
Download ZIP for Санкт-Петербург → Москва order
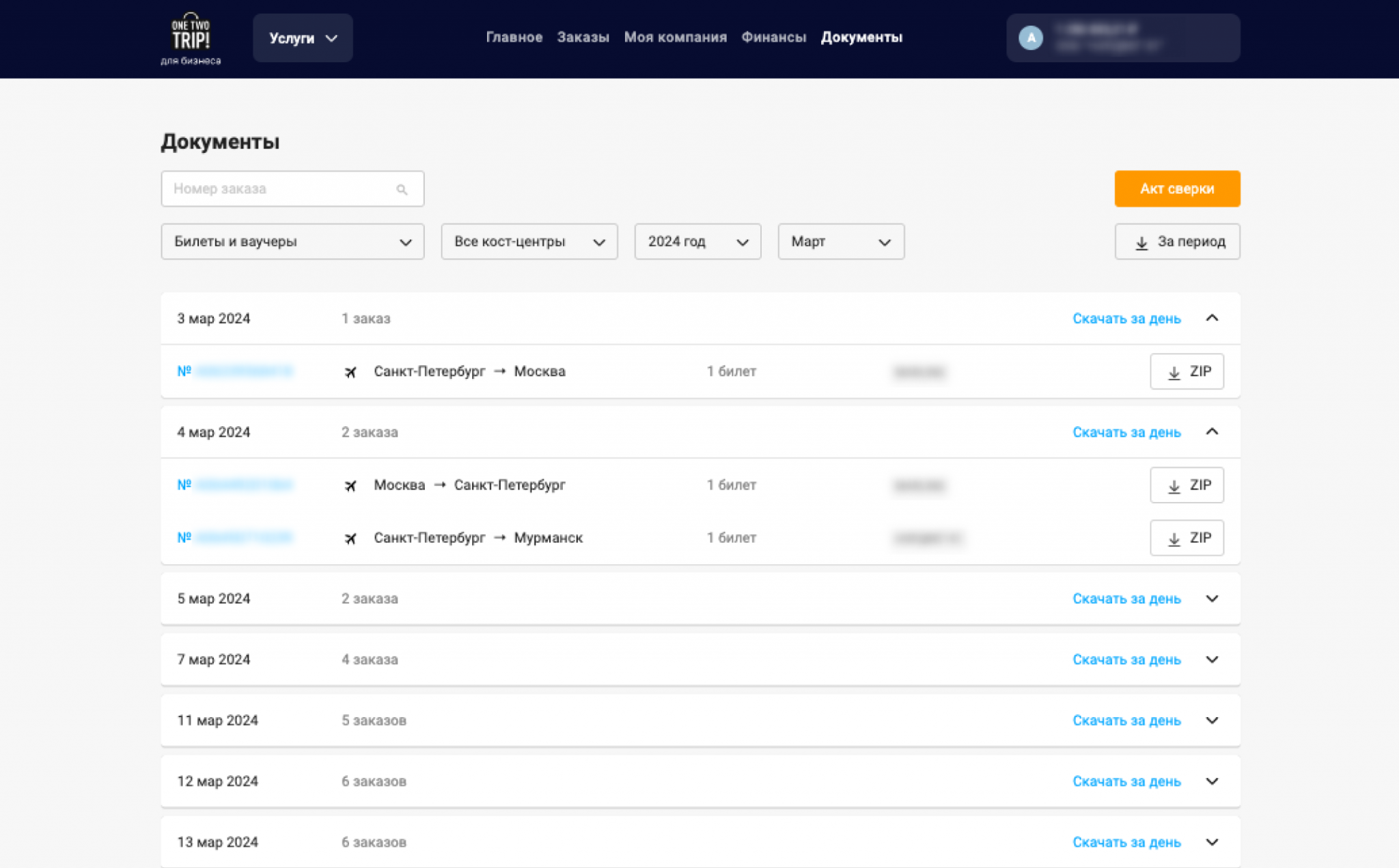(x=1186, y=372)
